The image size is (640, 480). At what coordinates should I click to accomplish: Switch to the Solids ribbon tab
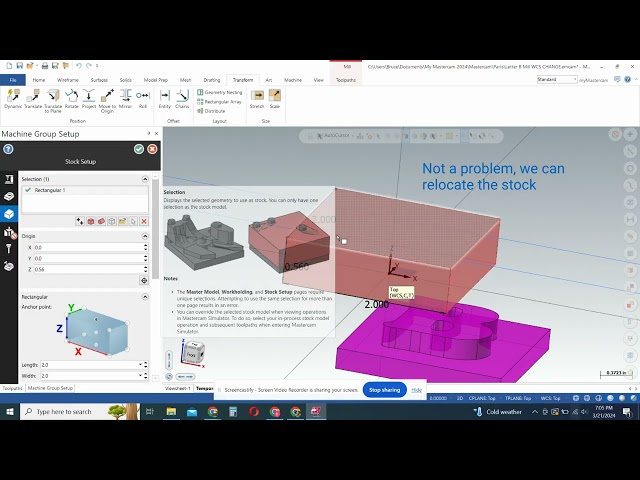coord(125,80)
